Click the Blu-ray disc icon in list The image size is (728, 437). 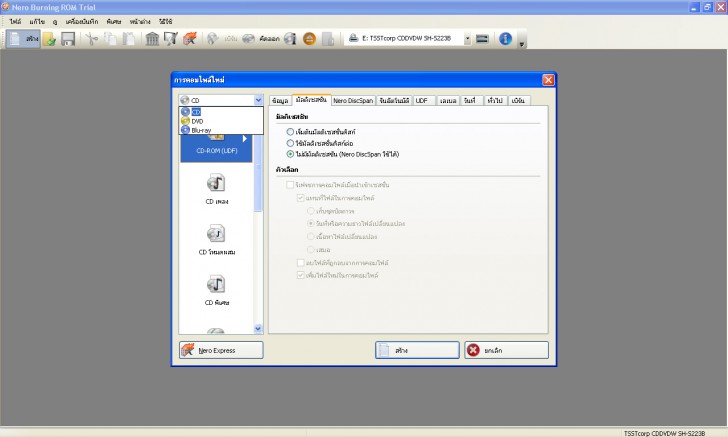click(185, 130)
